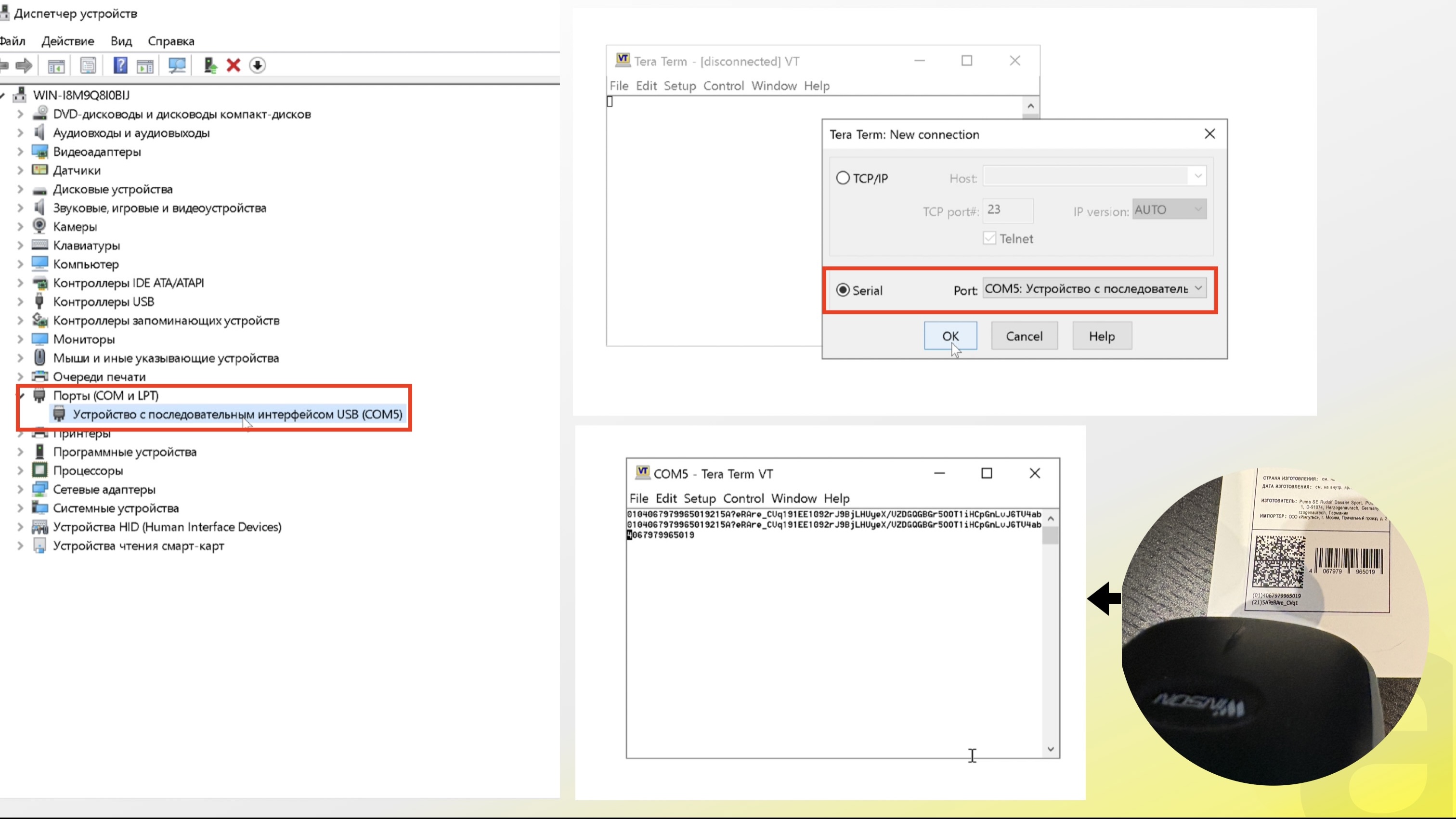
Task: Select the USB serial device (COM5) item
Action: coord(237,414)
